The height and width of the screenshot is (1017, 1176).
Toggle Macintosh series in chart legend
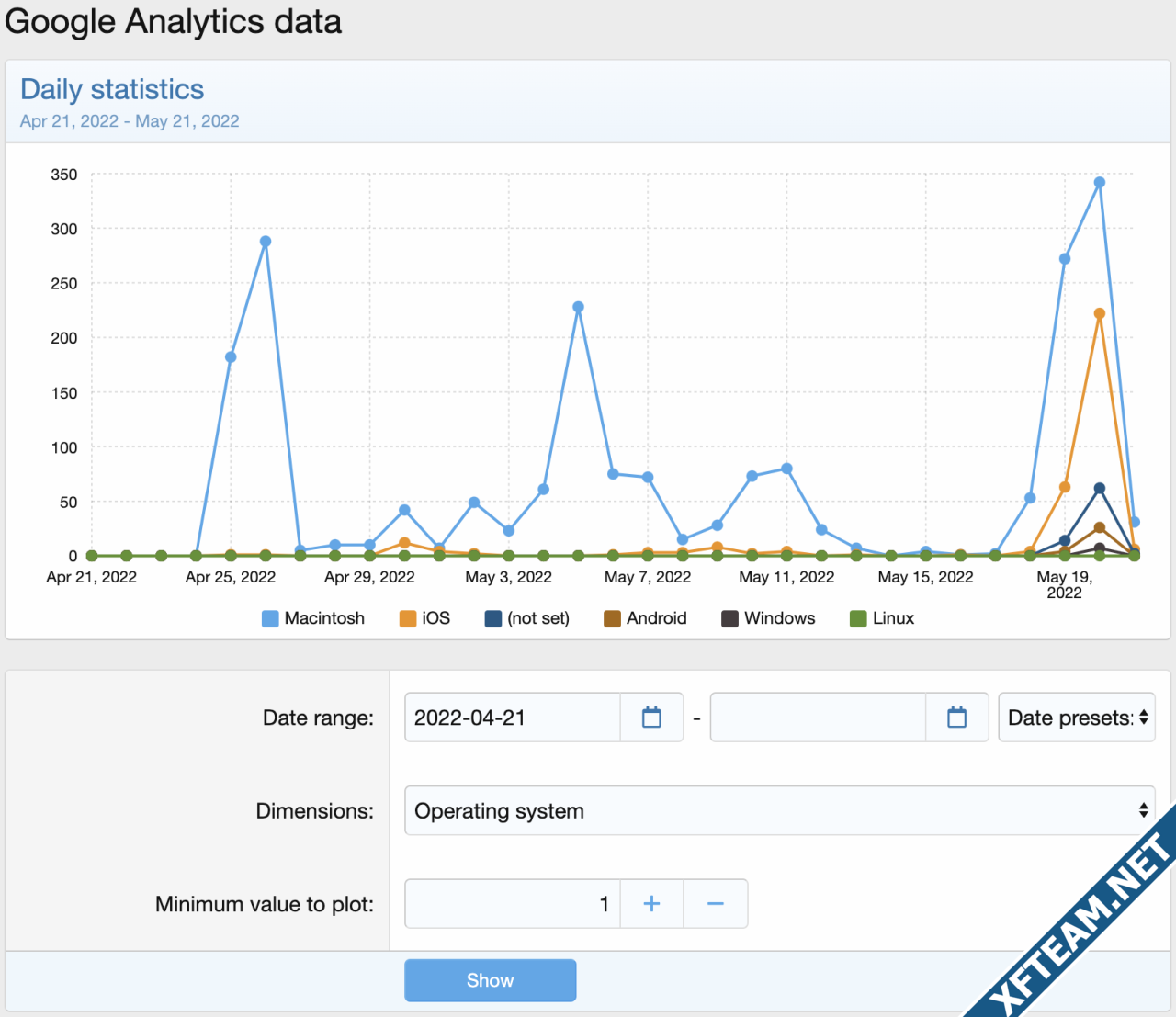(x=313, y=618)
